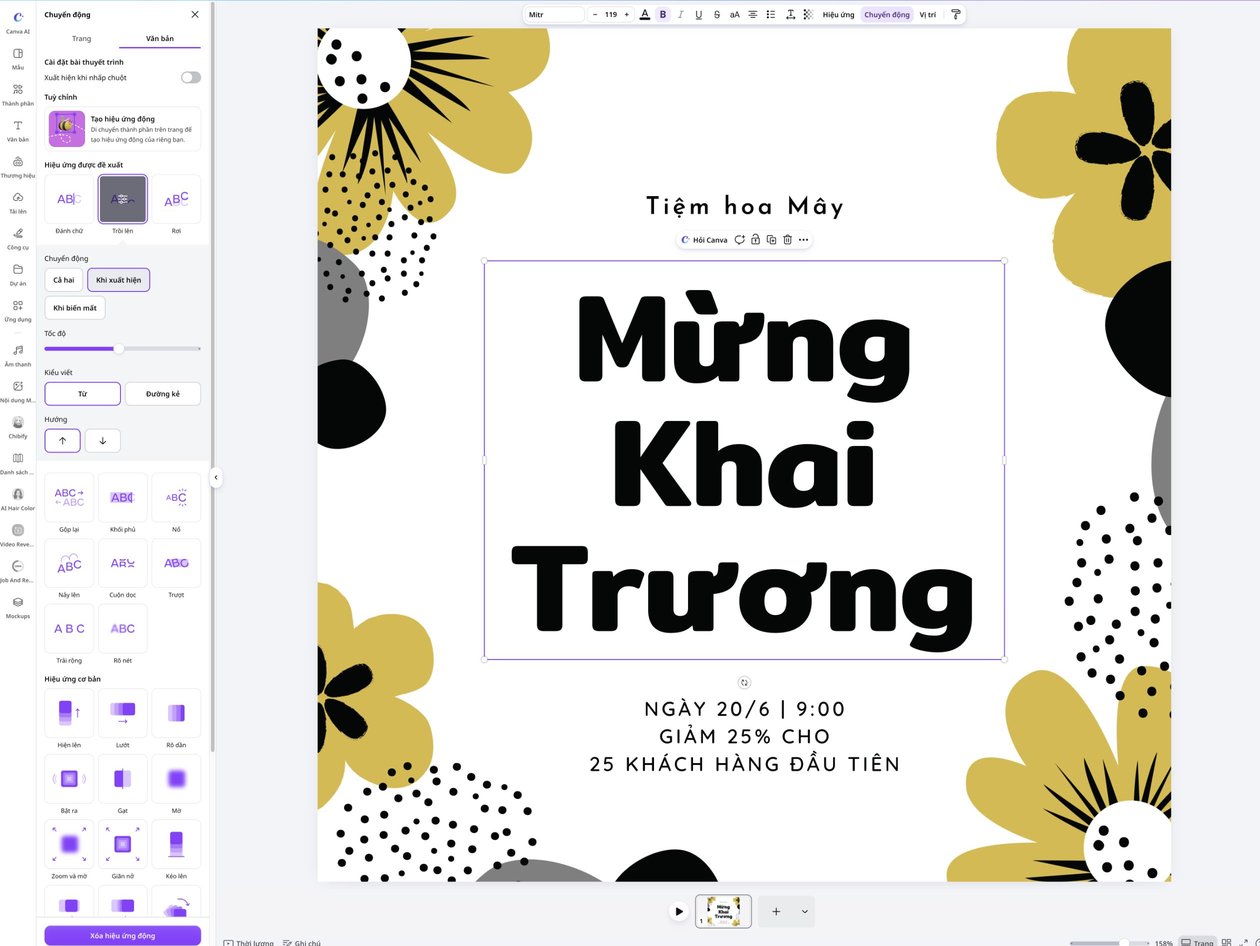
Task: Open the Mockups app
Action: pos(18,608)
